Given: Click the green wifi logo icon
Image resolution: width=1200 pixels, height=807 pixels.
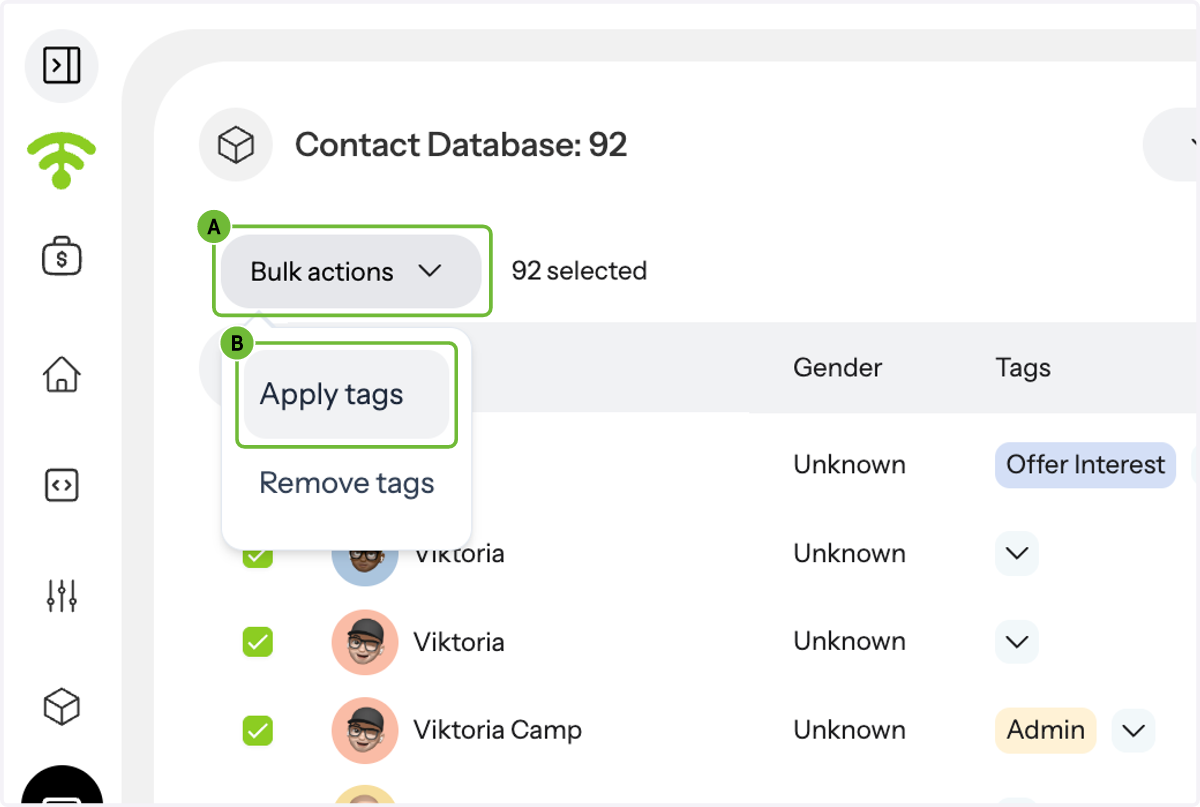Looking at the screenshot, I should coord(61,160).
